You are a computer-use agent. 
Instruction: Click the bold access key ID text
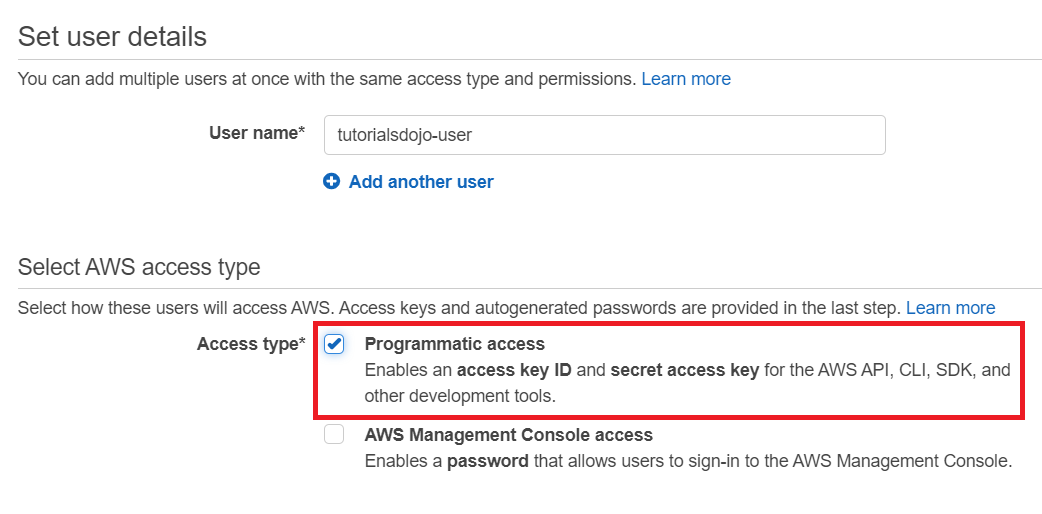(x=515, y=370)
